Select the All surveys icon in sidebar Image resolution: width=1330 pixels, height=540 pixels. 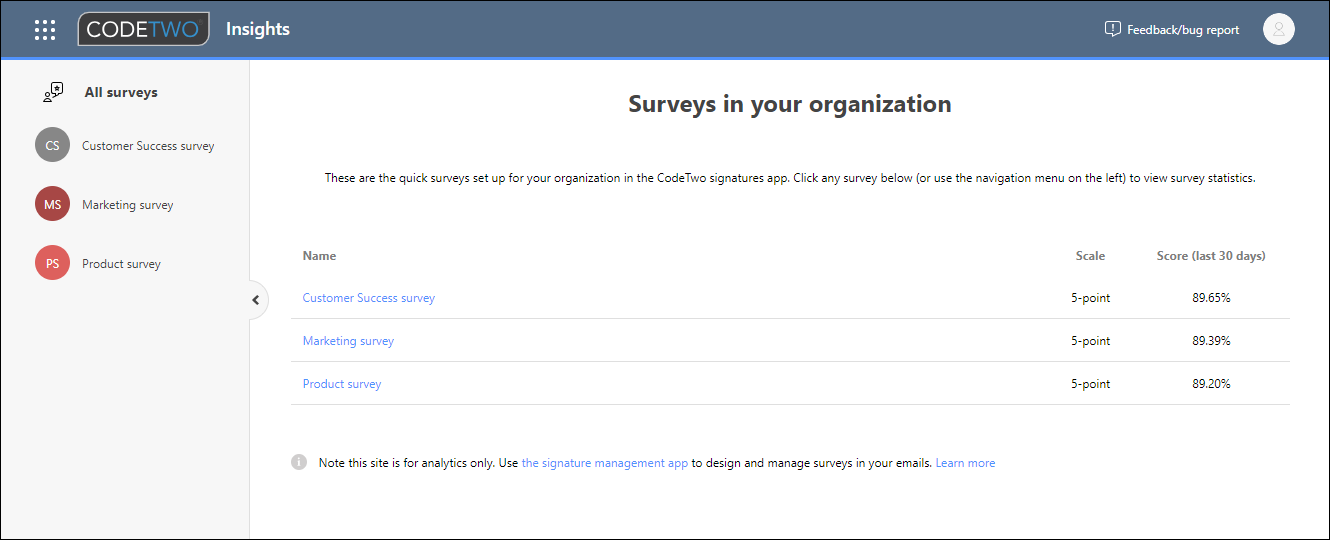(52, 92)
